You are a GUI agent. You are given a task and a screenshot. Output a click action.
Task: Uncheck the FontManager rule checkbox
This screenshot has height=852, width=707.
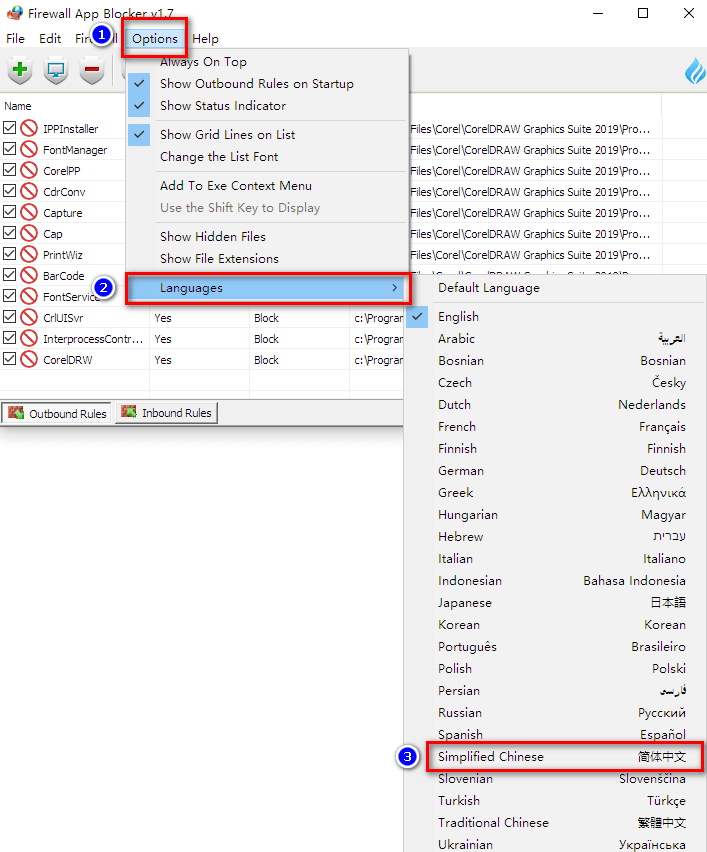9,149
